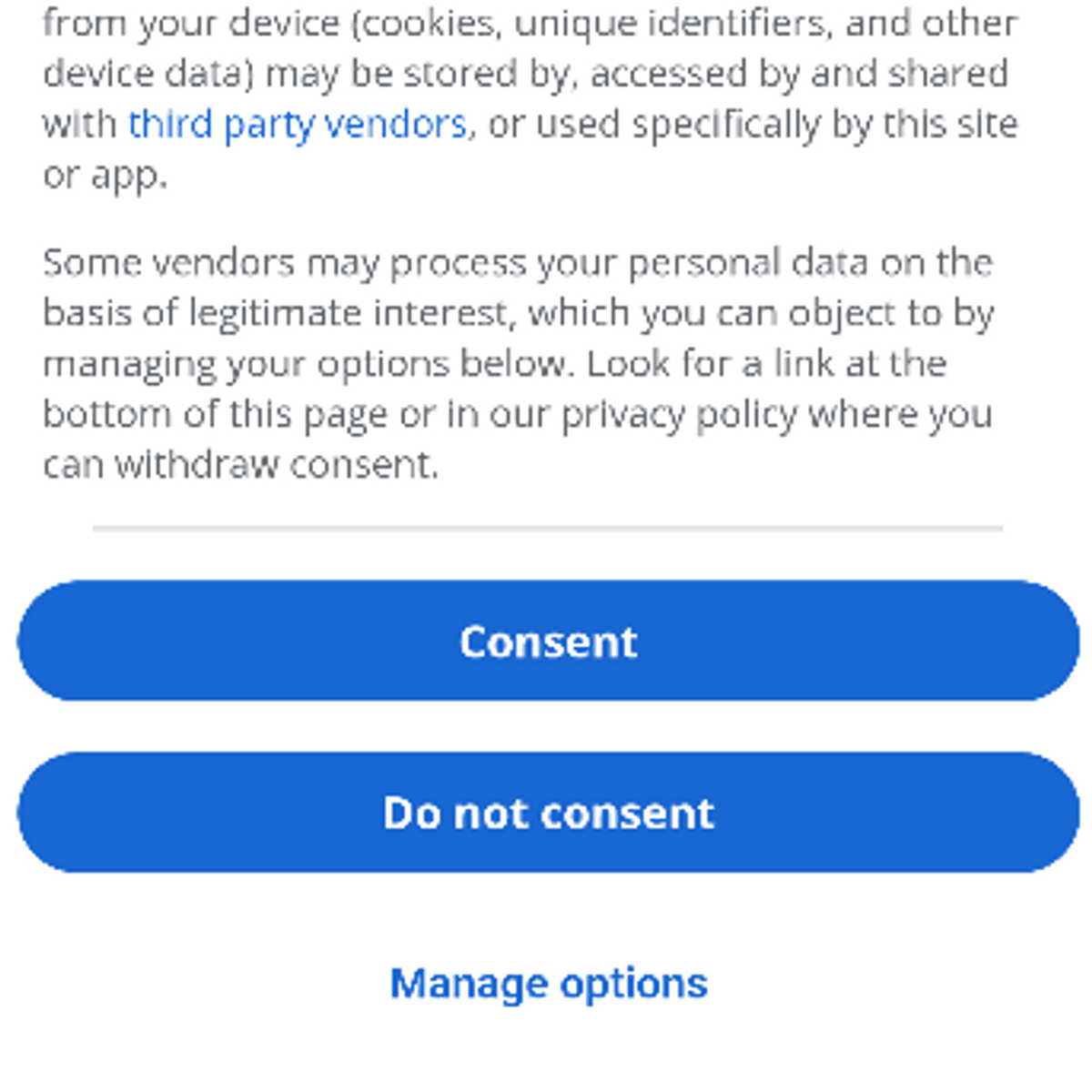Follow the blue vendors hyperlink in paragraph
The width and height of the screenshot is (1092, 1092).
[x=298, y=124]
